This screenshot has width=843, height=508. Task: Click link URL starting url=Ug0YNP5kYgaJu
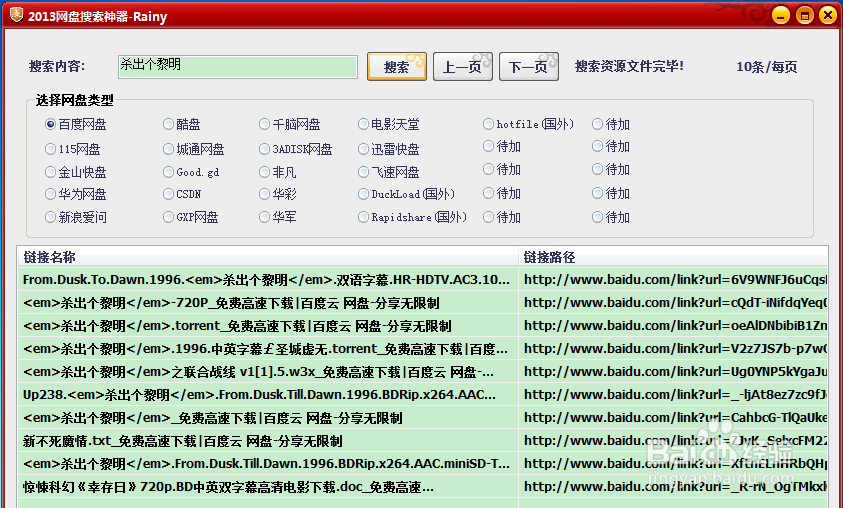pyautogui.click(x=675, y=372)
